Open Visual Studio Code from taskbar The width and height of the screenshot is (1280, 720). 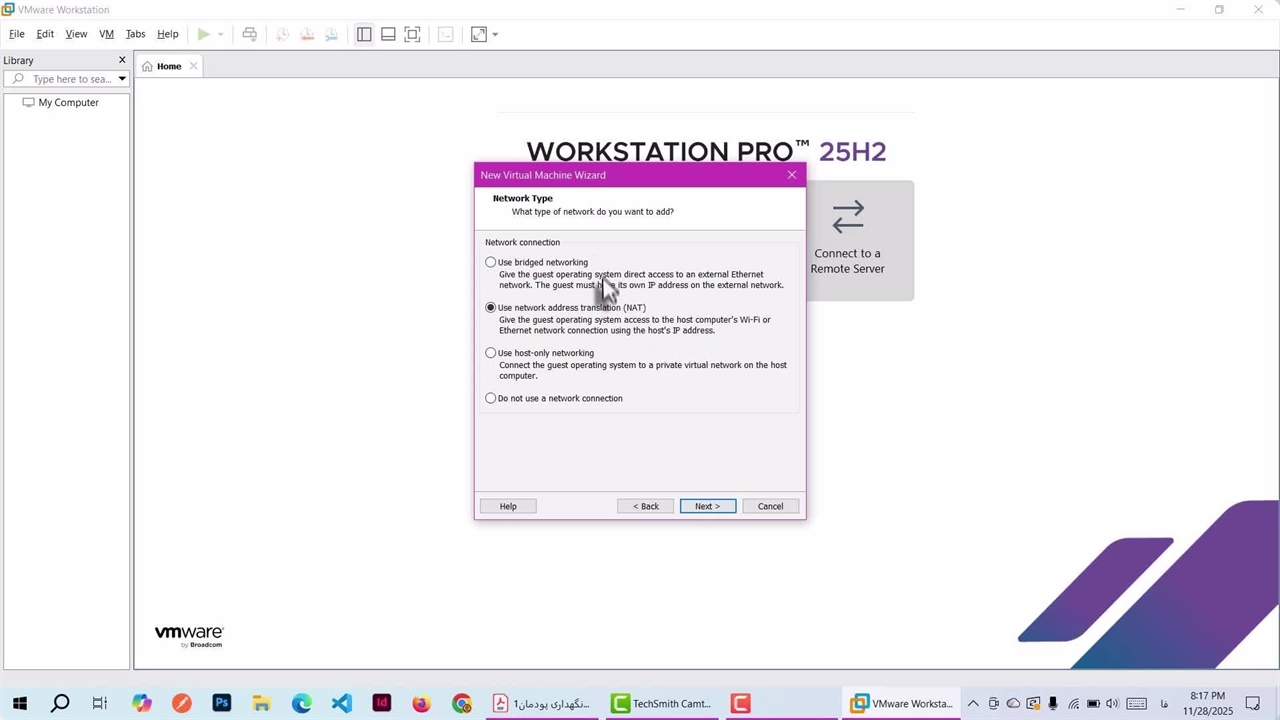[342, 703]
